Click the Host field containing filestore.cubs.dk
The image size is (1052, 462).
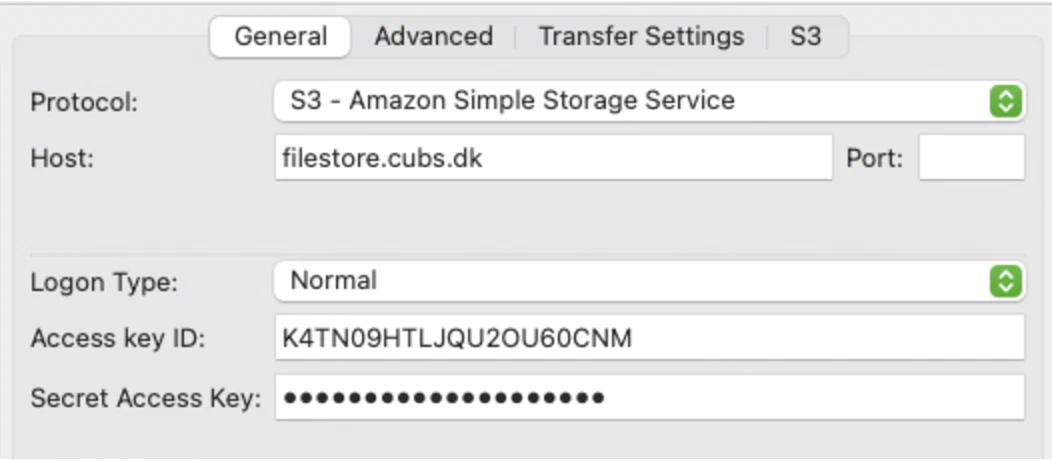(x=553, y=158)
